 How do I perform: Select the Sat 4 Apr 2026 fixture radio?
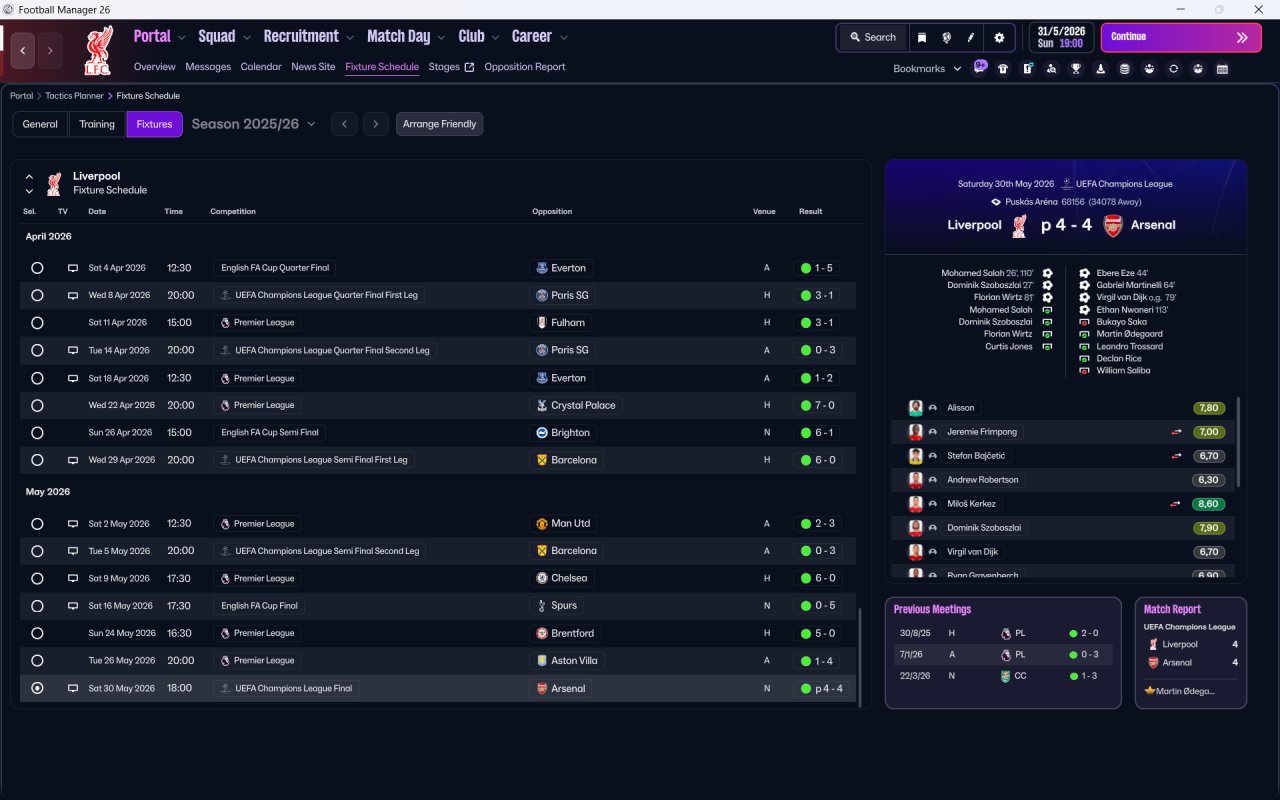[x=37, y=268]
